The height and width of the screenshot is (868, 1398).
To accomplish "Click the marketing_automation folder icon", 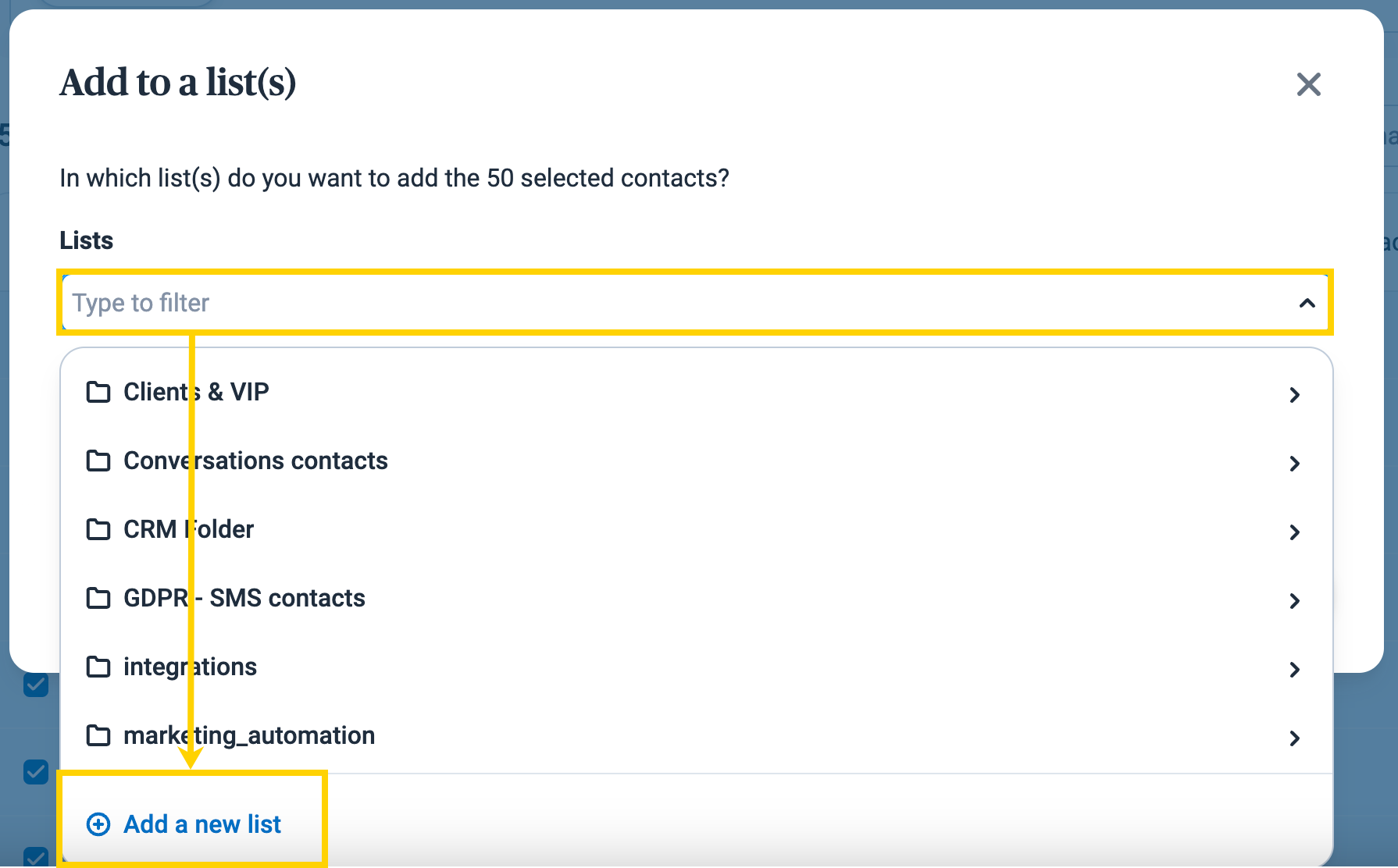I will tap(98, 735).
